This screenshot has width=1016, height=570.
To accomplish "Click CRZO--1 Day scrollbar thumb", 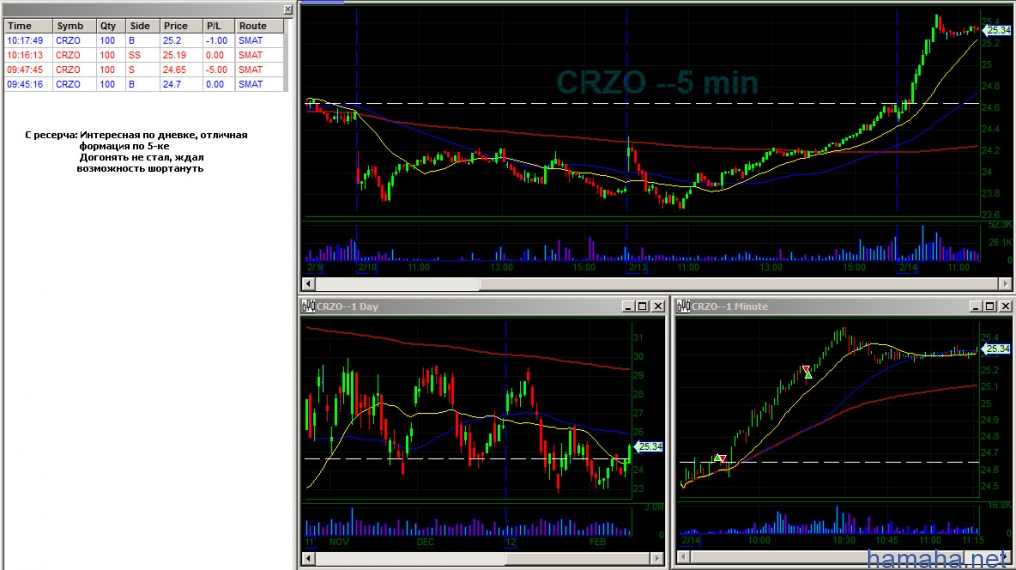I will [579, 558].
